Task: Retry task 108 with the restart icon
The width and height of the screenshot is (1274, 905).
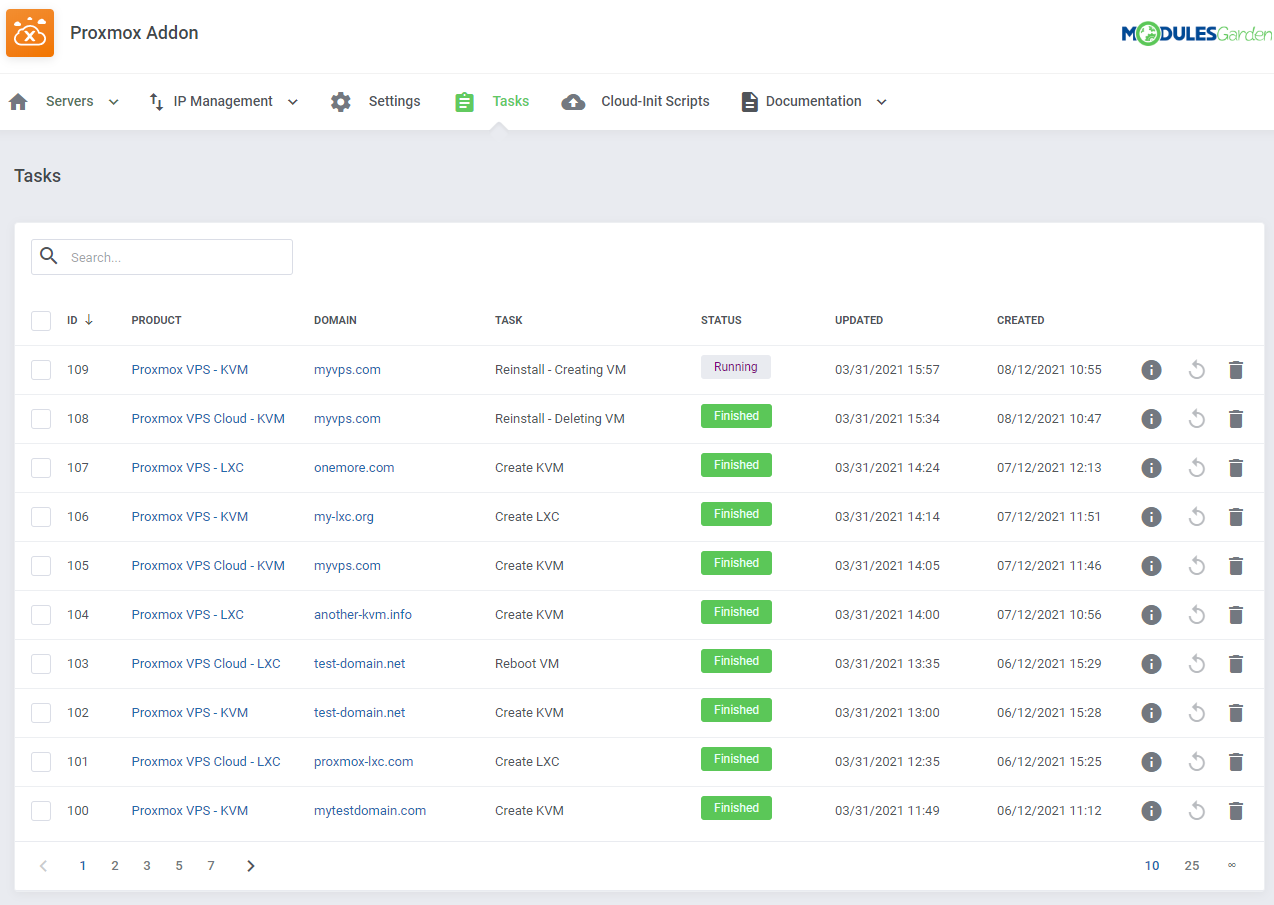Action: tap(1196, 418)
